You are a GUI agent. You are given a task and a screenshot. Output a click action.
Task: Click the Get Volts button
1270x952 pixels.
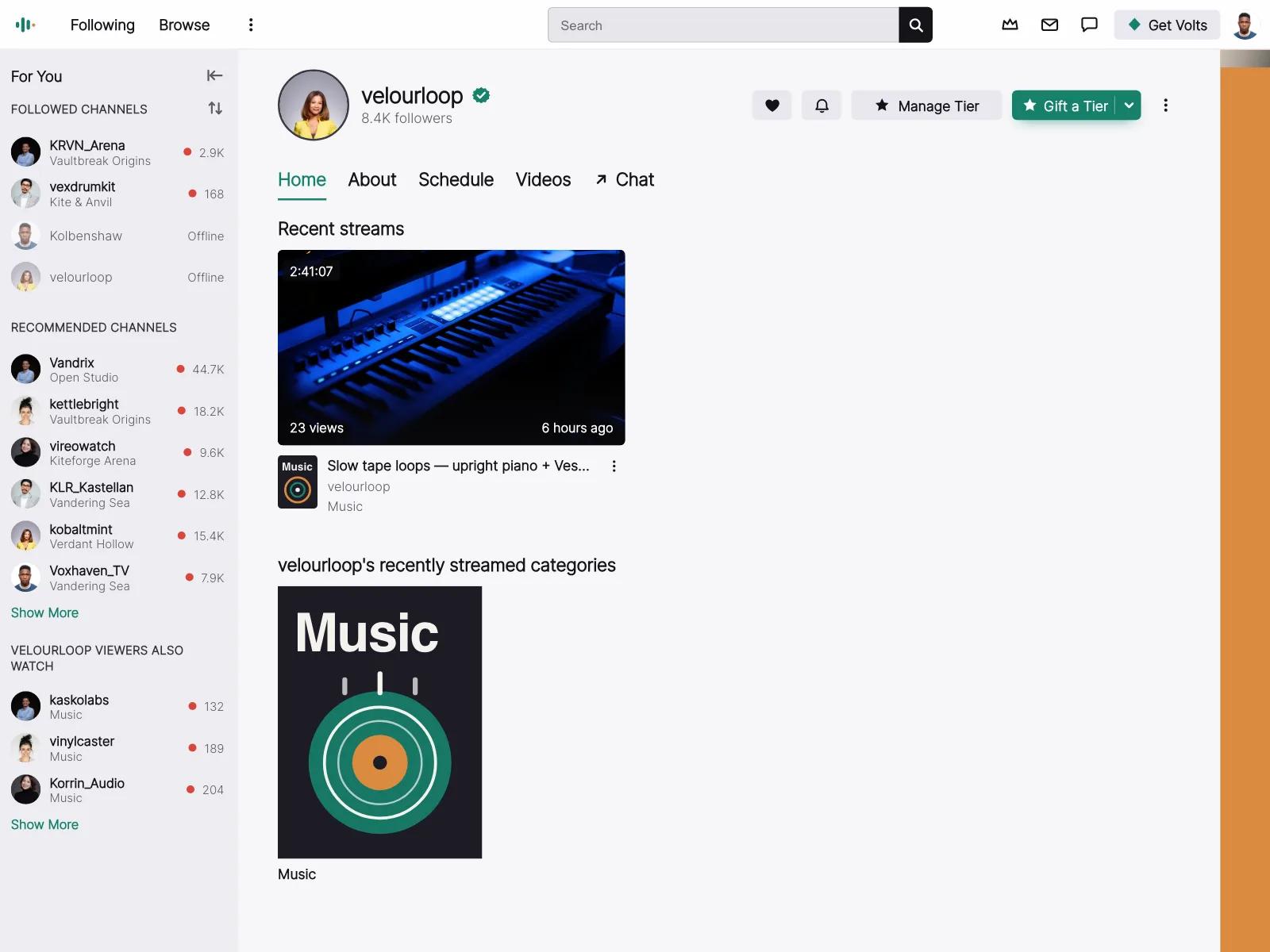[1167, 25]
